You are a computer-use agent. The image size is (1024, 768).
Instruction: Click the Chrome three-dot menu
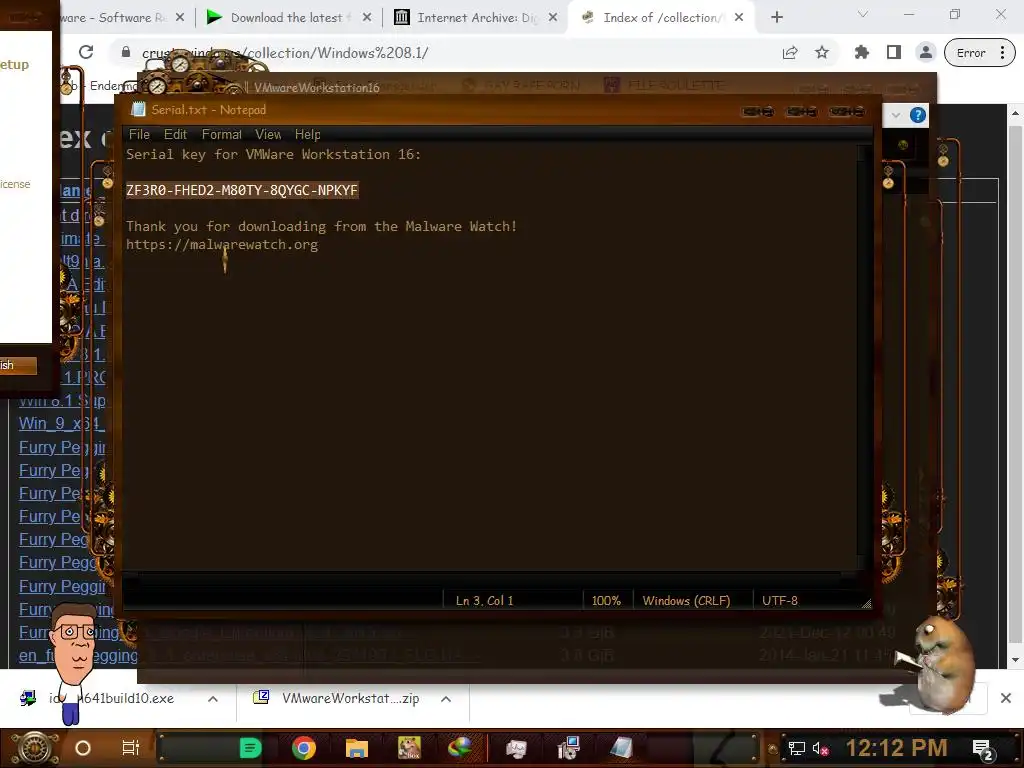click(x=1002, y=53)
